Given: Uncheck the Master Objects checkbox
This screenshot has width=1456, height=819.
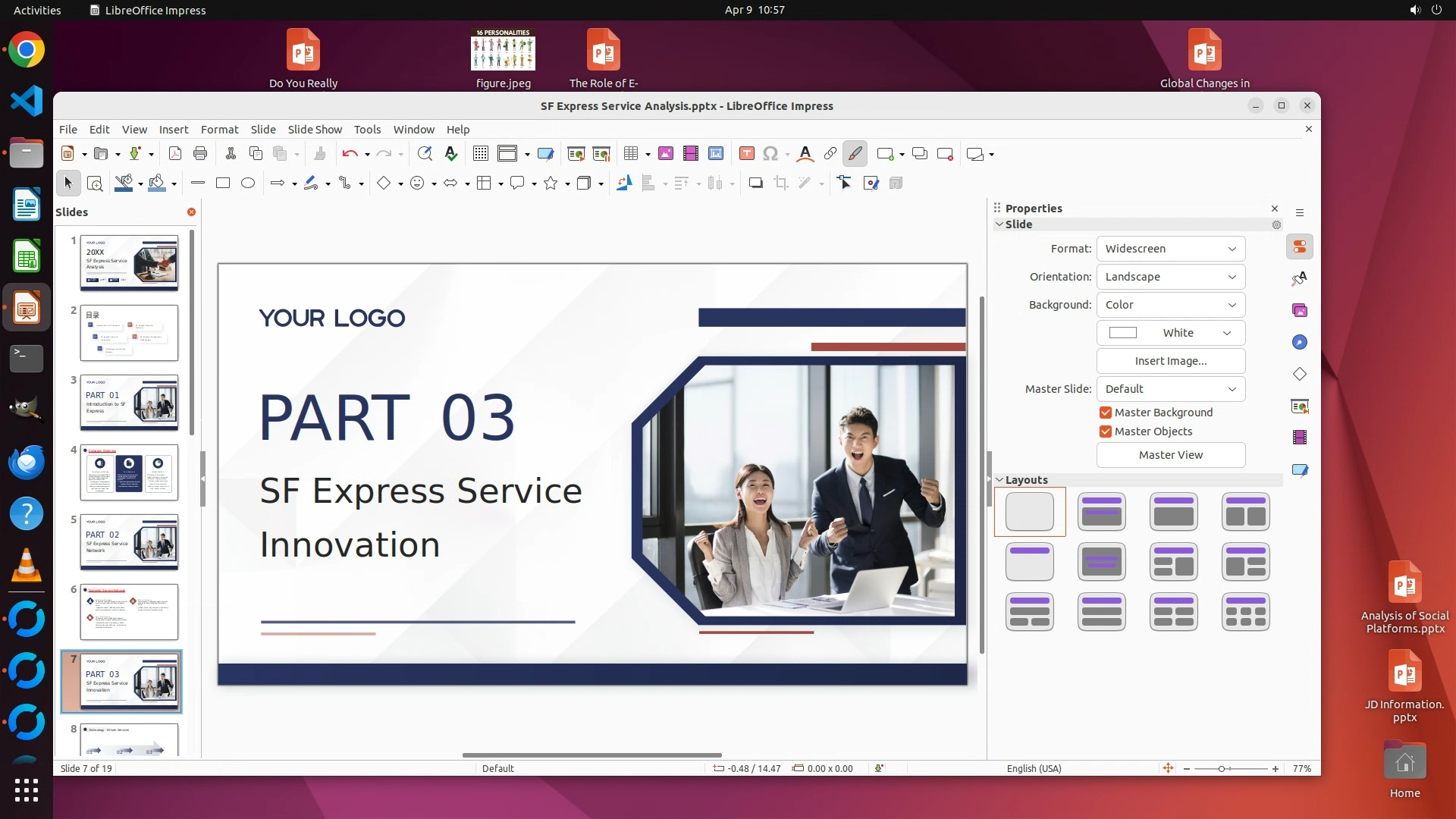Looking at the screenshot, I should coord(1106,431).
